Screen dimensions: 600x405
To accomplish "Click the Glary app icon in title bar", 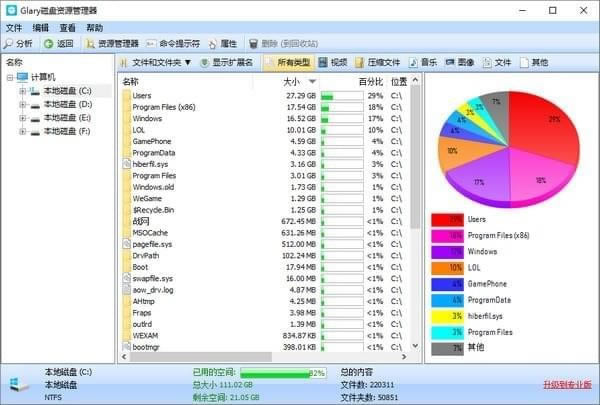I will coord(11,10).
